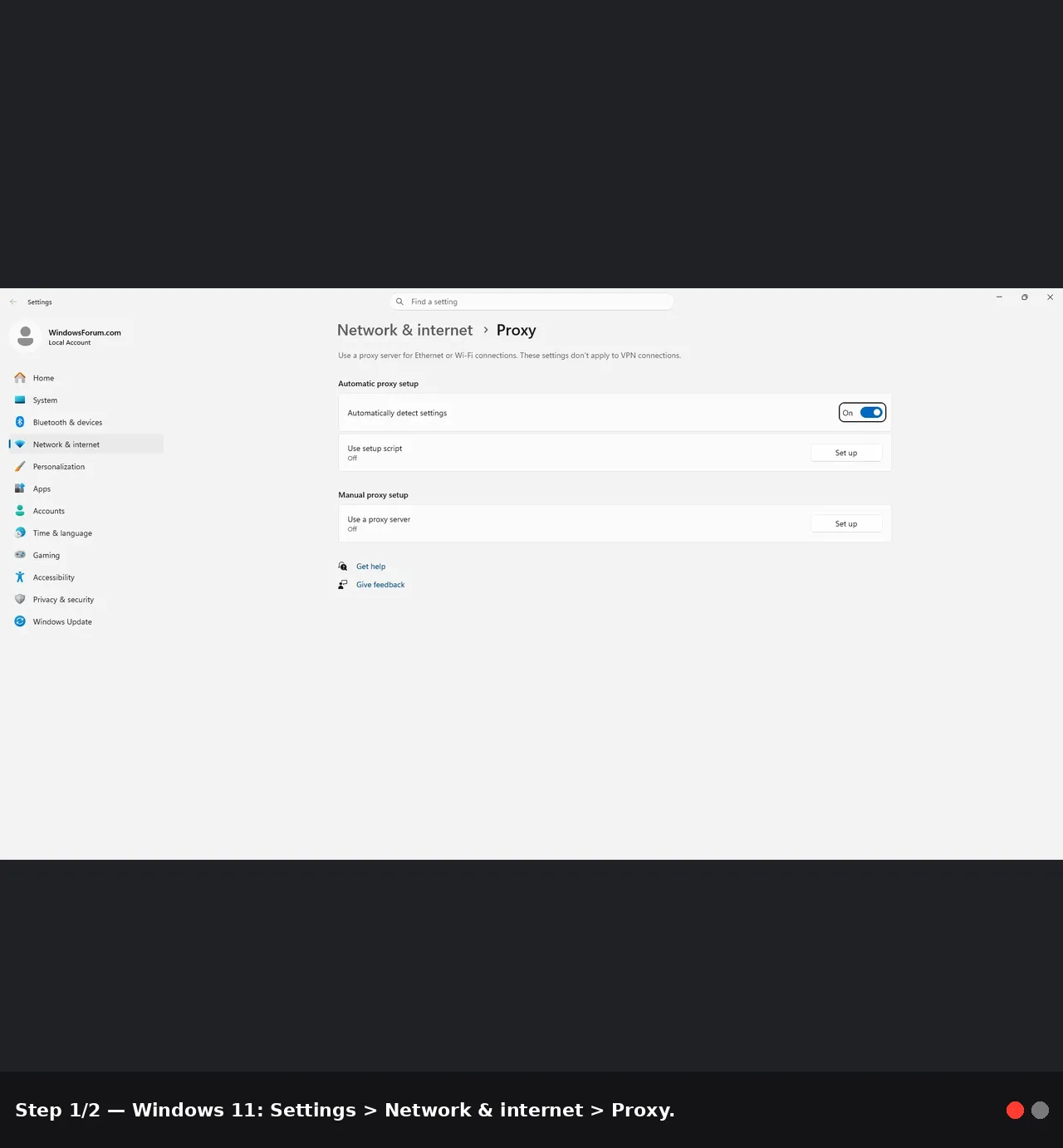Click the proxy description mentioning VPN connections
The height and width of the screenshot is (1148, 1063).
pos(509,356)
